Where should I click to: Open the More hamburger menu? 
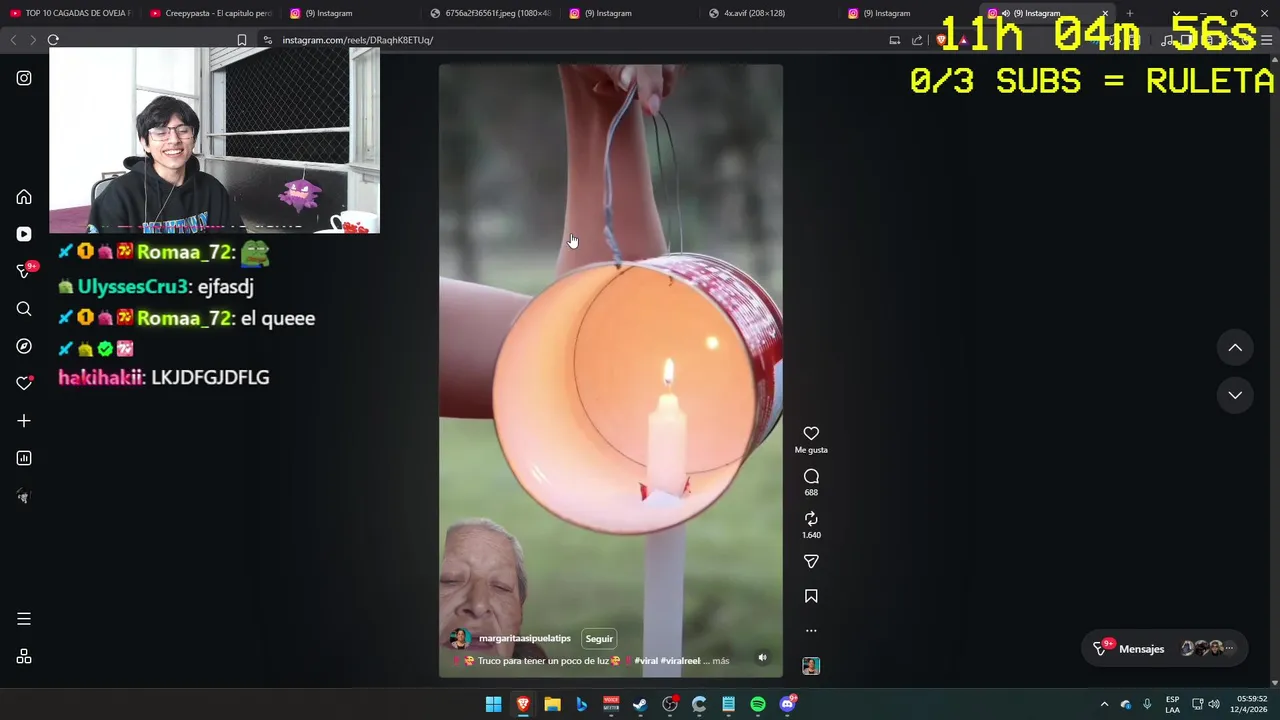point(24,619)
